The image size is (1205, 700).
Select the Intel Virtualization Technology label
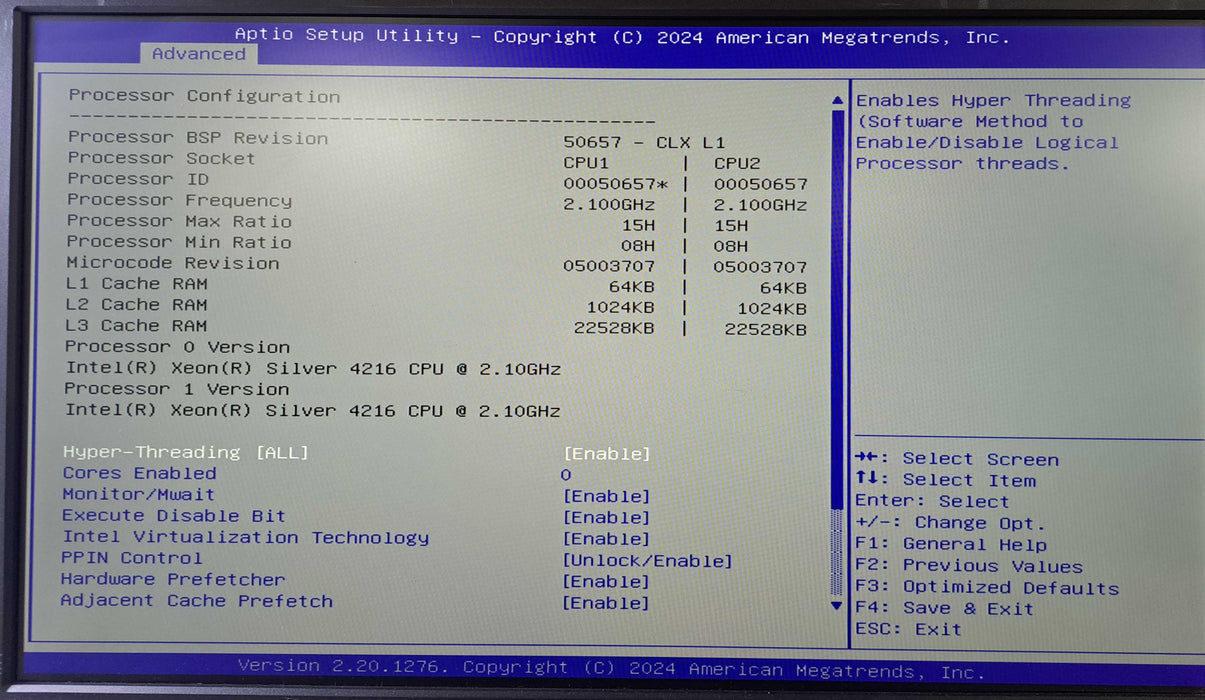pyautogui.click(x=245, y=538)
